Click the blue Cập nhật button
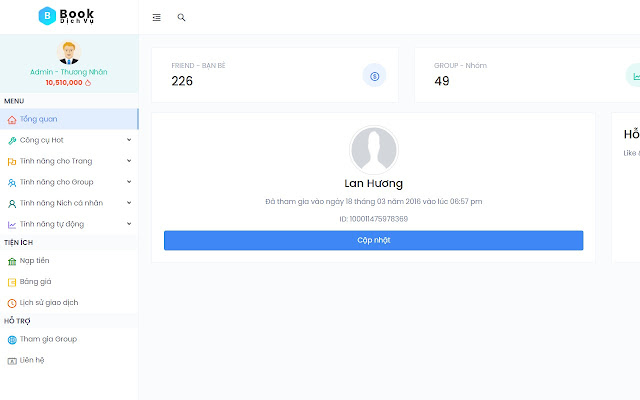This screenshot has height=400, width=640. coord(373,240)
